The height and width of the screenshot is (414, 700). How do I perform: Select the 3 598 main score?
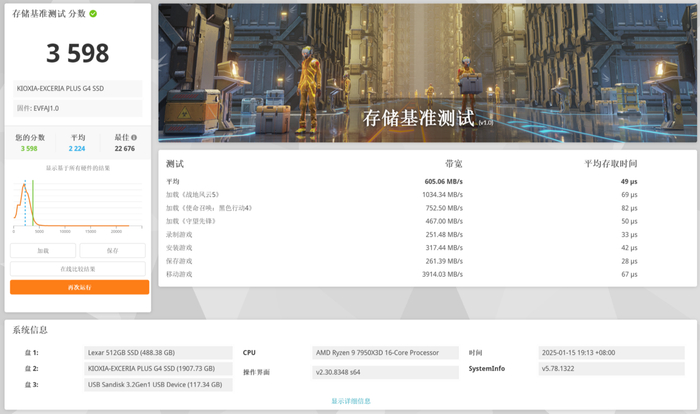(x=78, y=53)
